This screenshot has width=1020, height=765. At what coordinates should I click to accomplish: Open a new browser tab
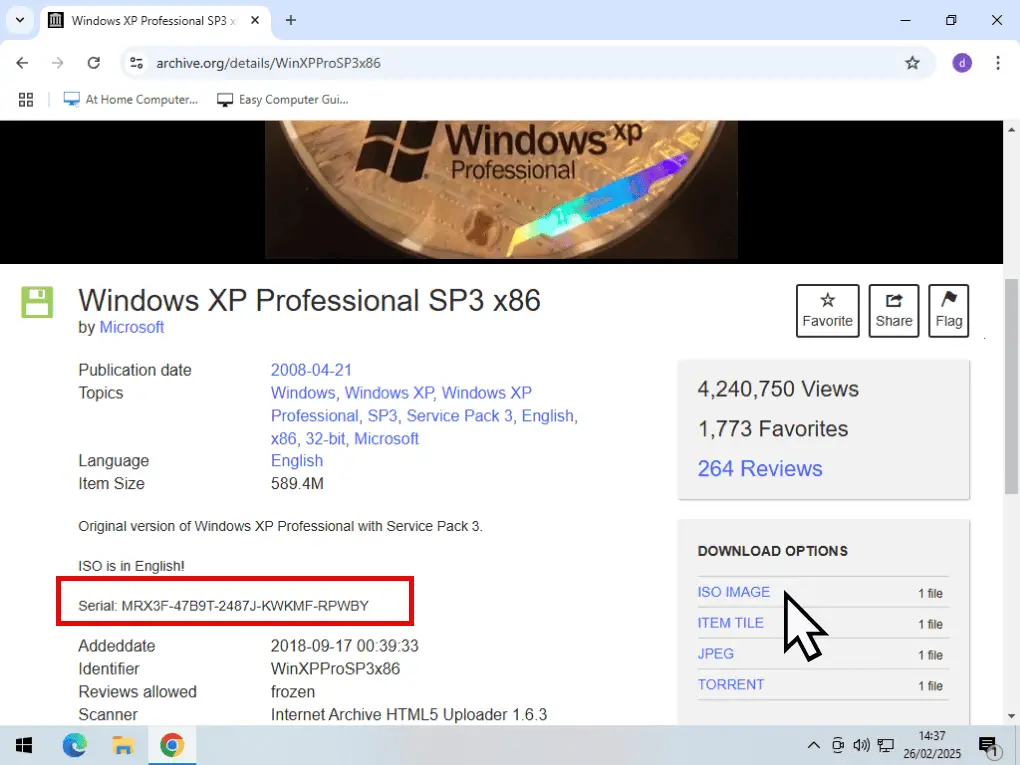[x=291, y=20]
